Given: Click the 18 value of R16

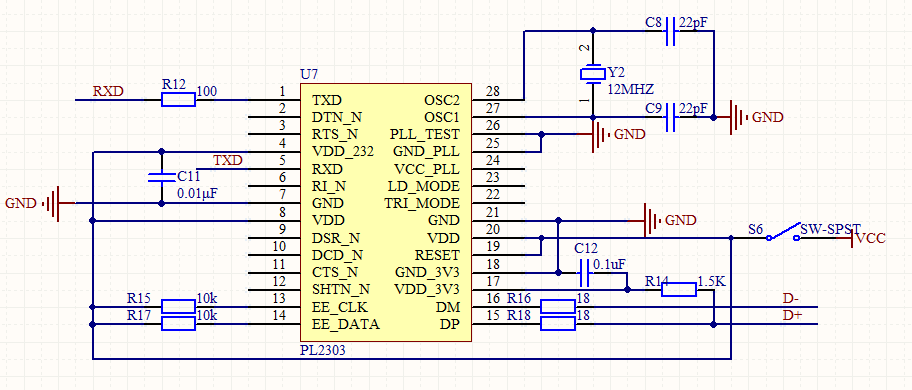Looking at the screenshot, I should [583, 299].
